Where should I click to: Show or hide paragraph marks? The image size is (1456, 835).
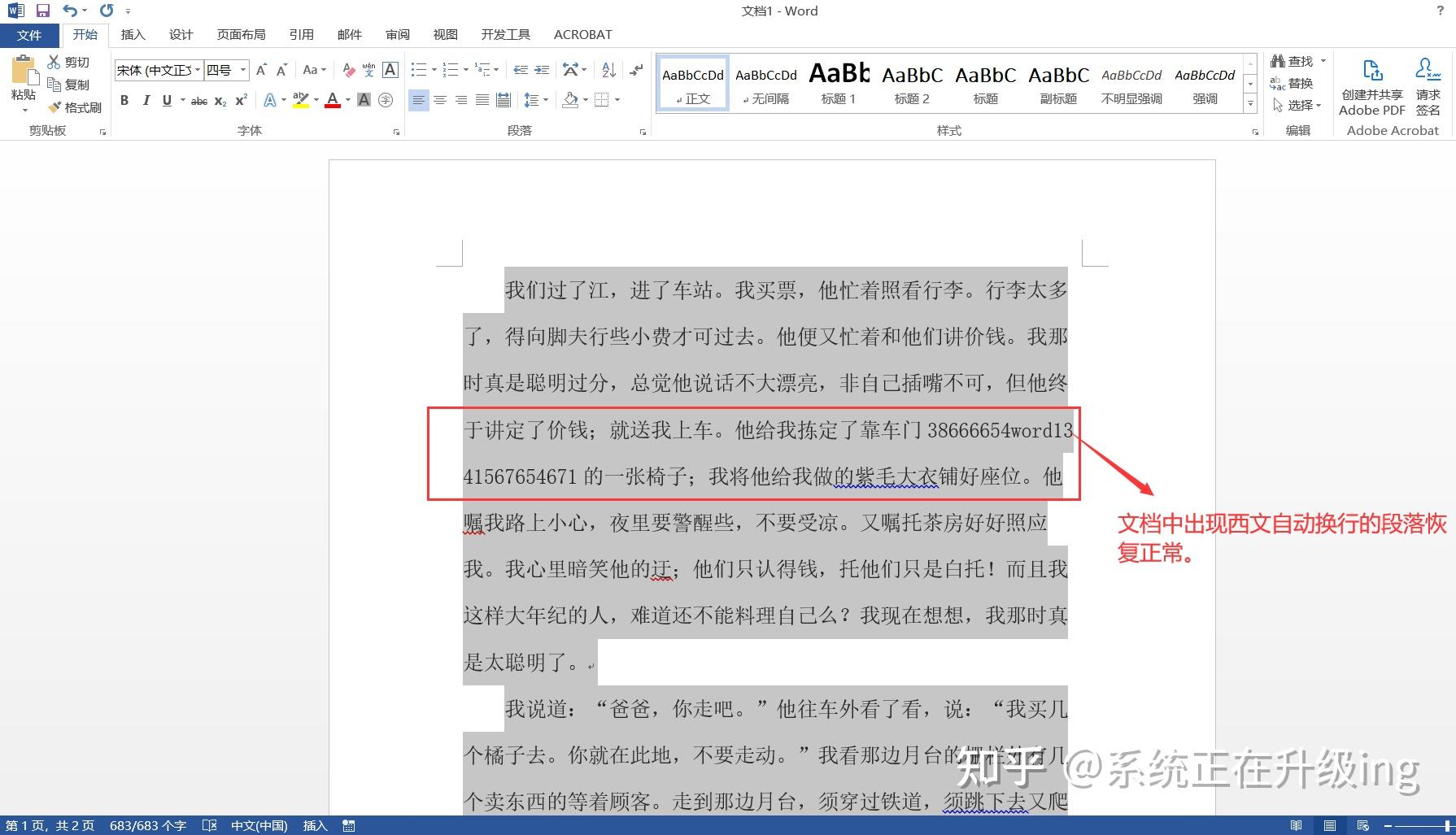636,70
